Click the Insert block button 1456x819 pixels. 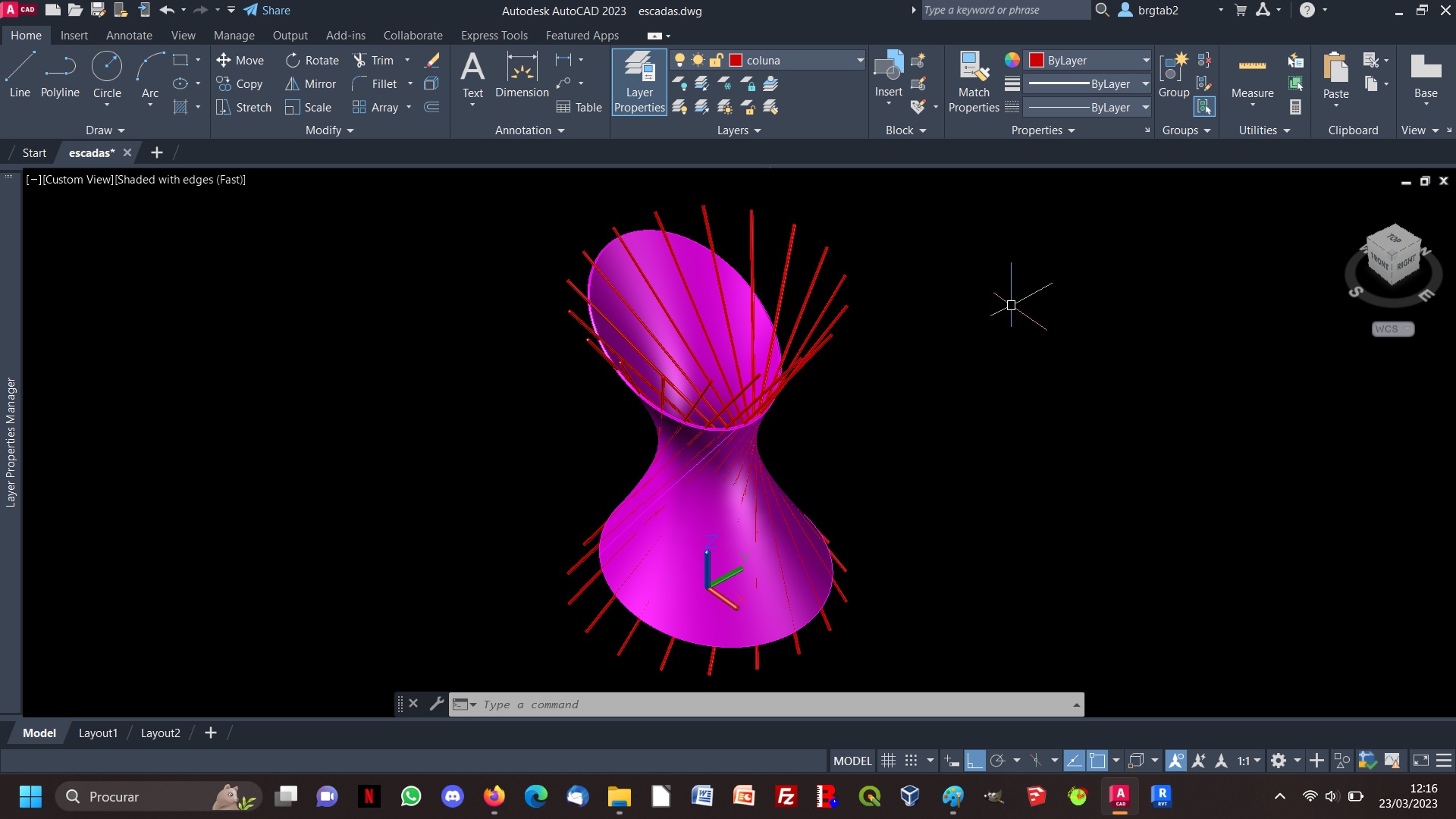click(888, 75)
